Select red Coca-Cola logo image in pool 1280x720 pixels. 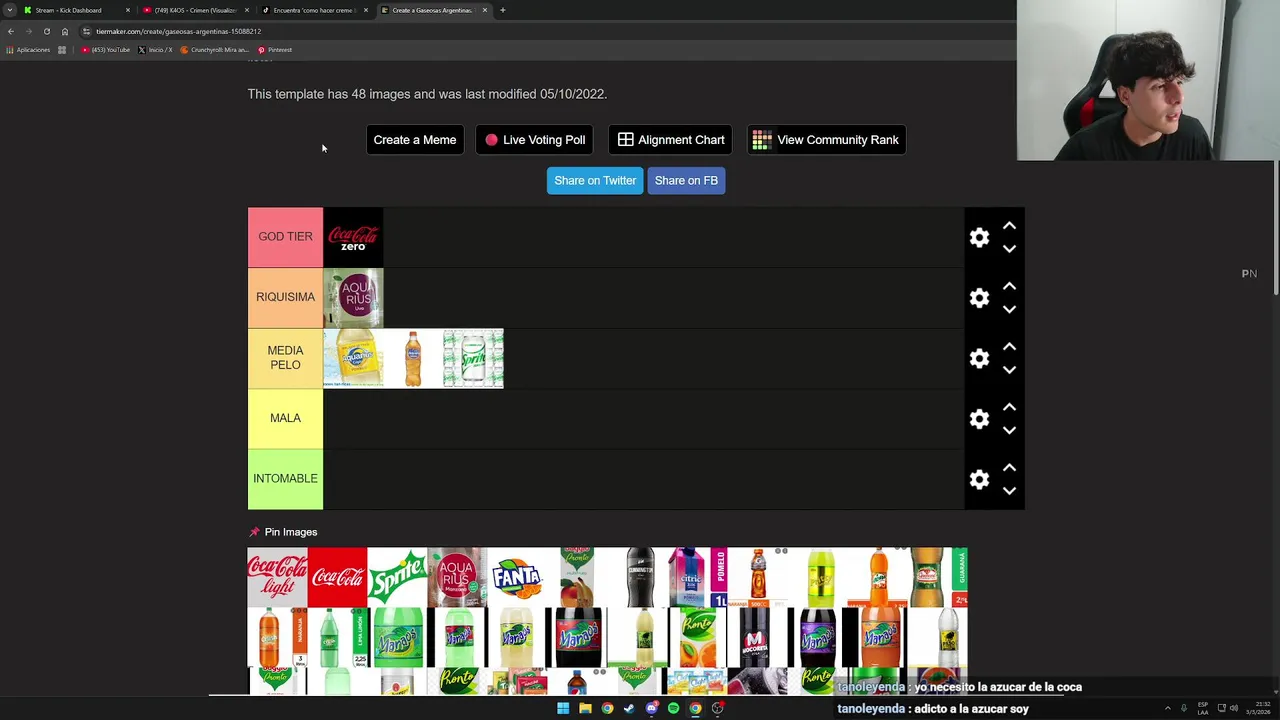coord(337,577)
